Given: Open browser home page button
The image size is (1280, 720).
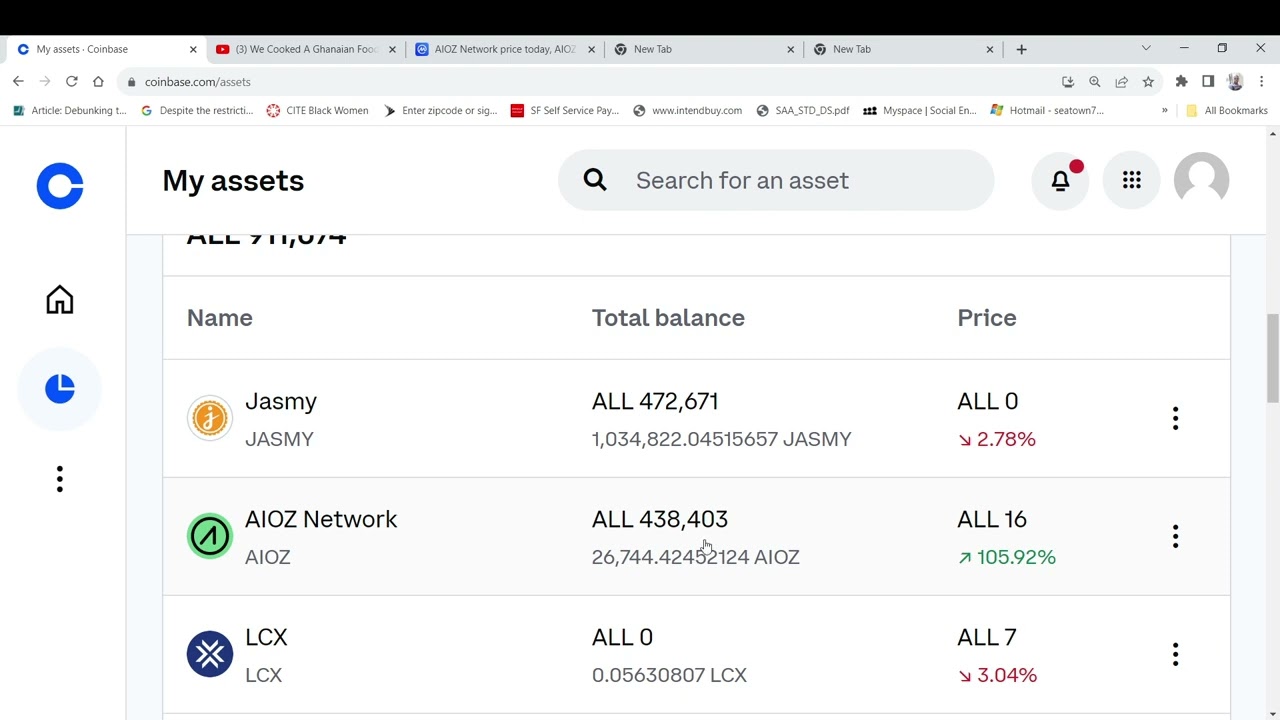Looking at the screenshot, I should [x=98, y=82].
